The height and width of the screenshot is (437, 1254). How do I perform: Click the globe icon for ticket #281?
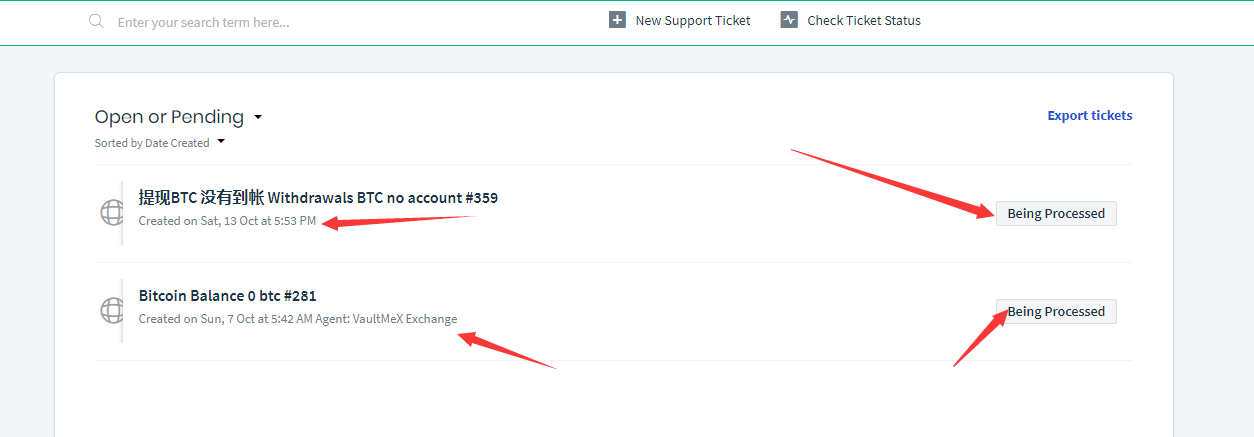(112, 310)
